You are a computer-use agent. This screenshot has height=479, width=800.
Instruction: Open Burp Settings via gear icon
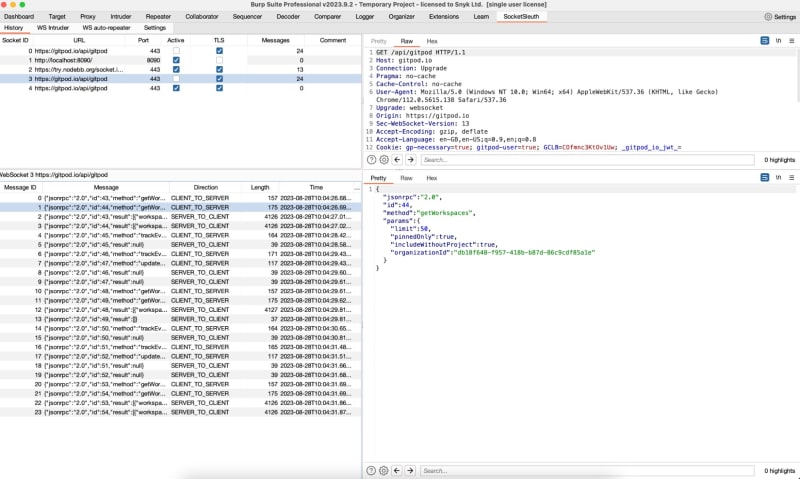coord(768,16)
